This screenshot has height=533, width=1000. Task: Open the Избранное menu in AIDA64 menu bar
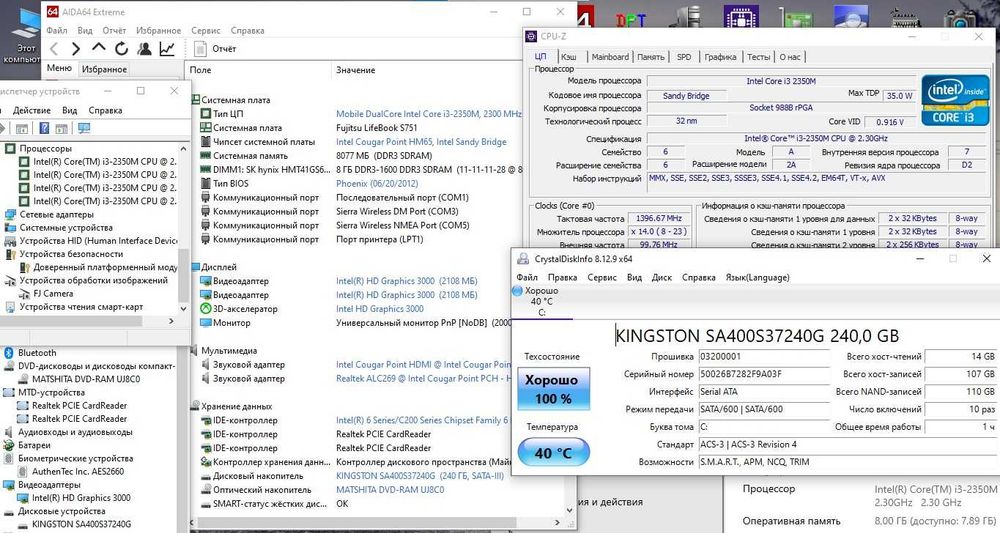tap(158, 30)
